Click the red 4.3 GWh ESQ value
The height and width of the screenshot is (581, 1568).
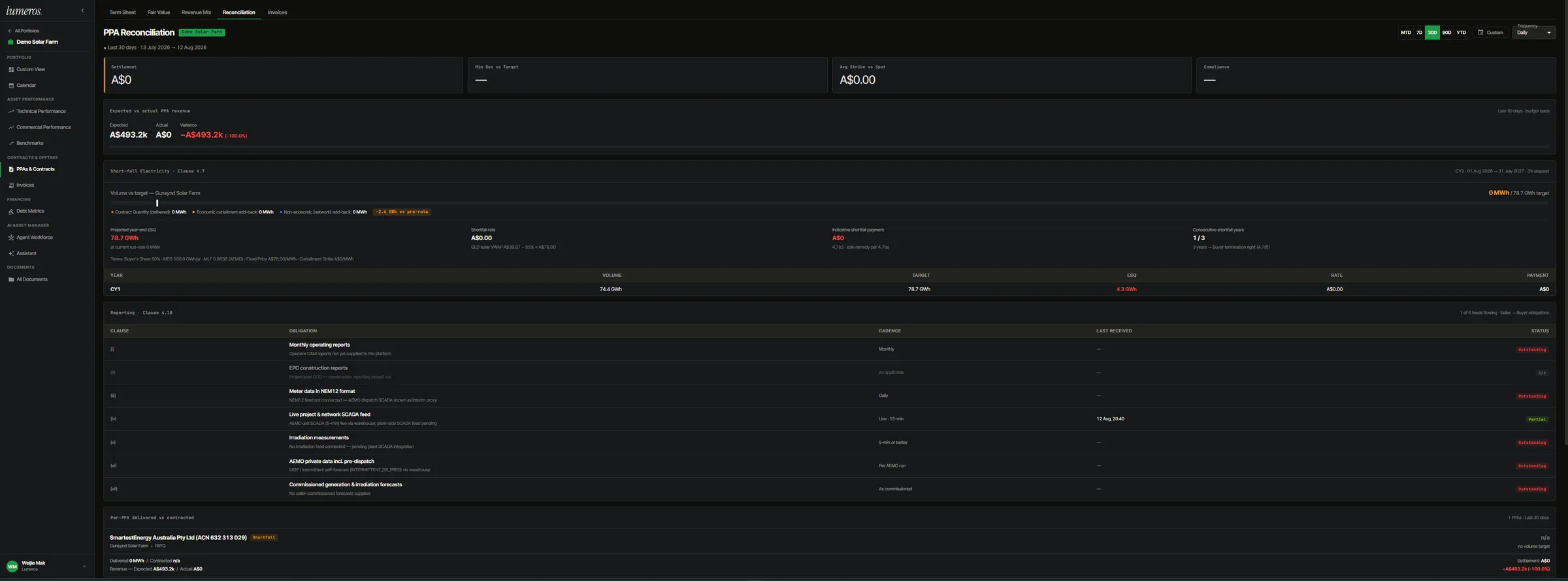[1126, 289]
